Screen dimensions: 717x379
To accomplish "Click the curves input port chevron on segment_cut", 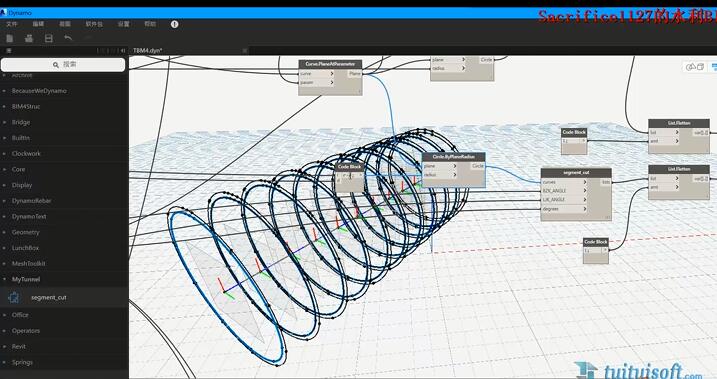I will 585,182.
